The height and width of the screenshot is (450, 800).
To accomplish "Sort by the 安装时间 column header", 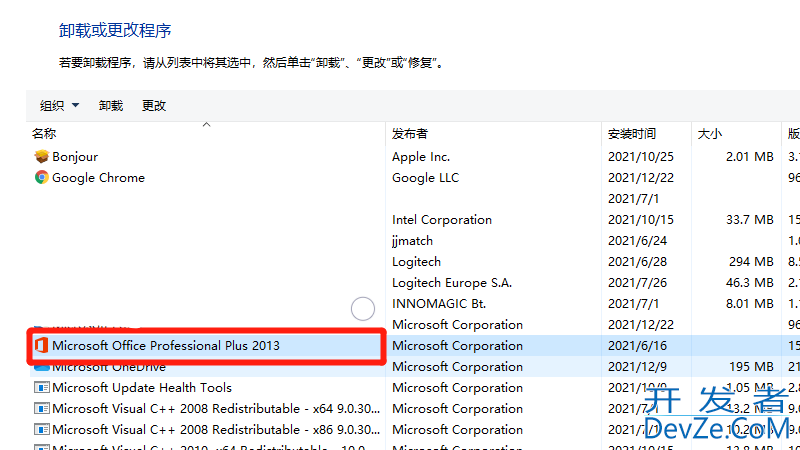I will [632, 134].
